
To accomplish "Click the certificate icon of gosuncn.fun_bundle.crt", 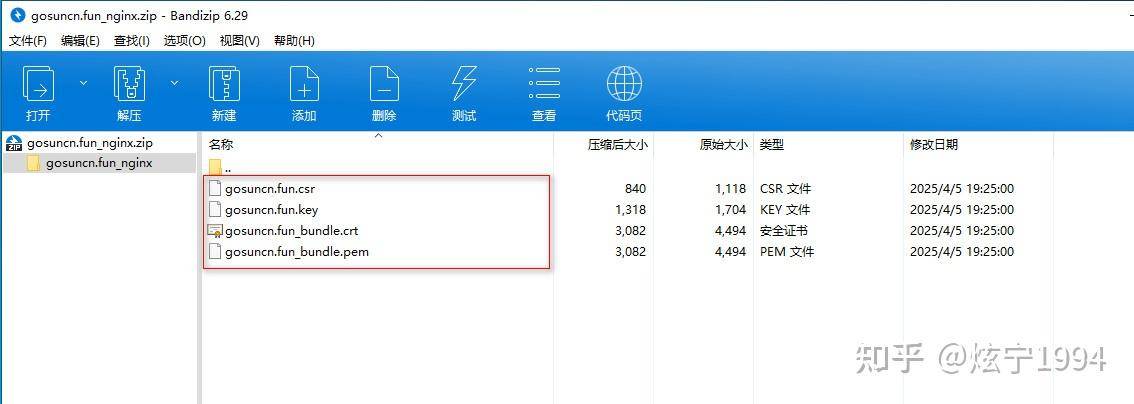I will point(215,231).
